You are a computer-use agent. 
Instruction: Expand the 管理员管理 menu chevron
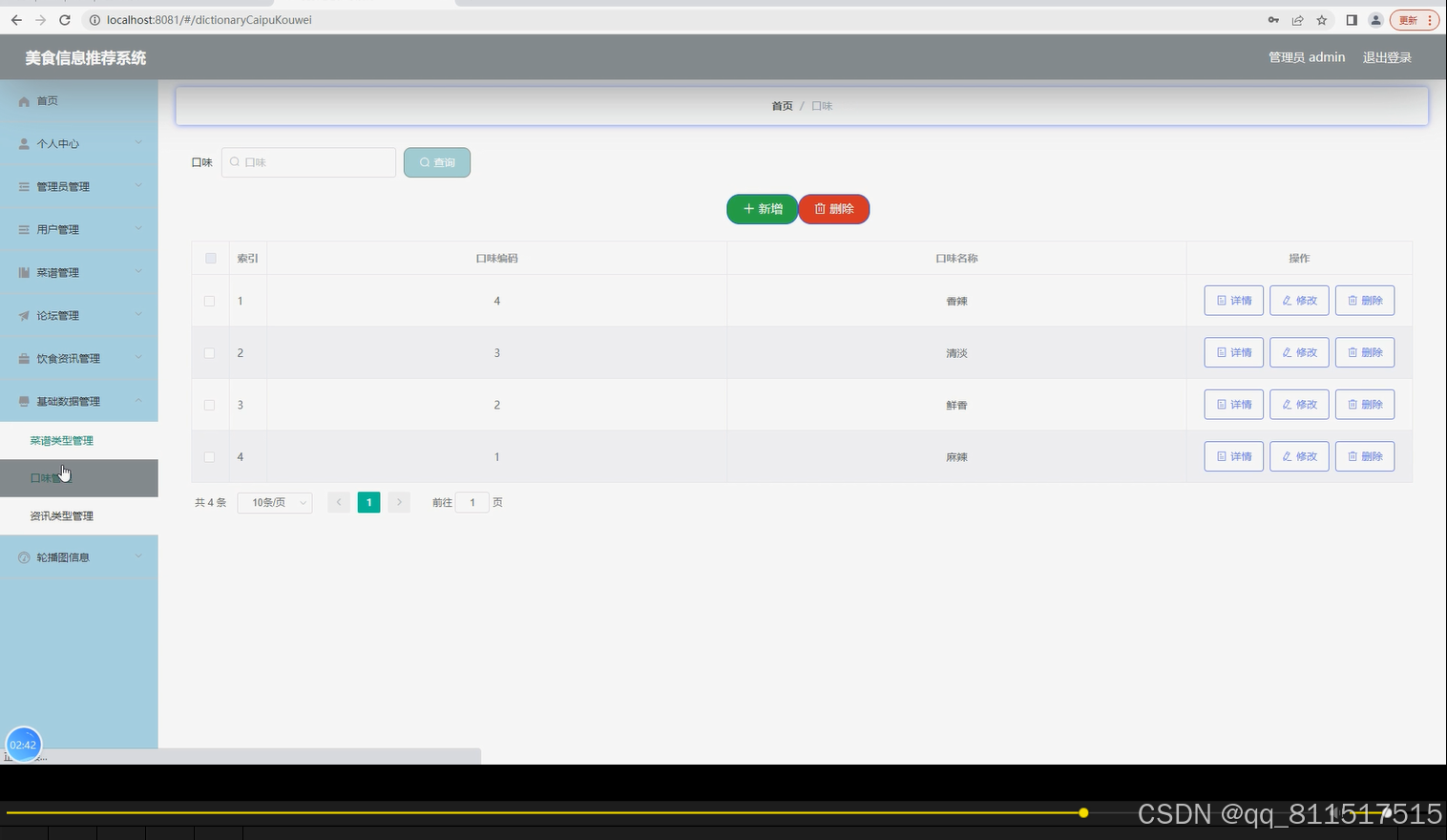coord(138,186)
